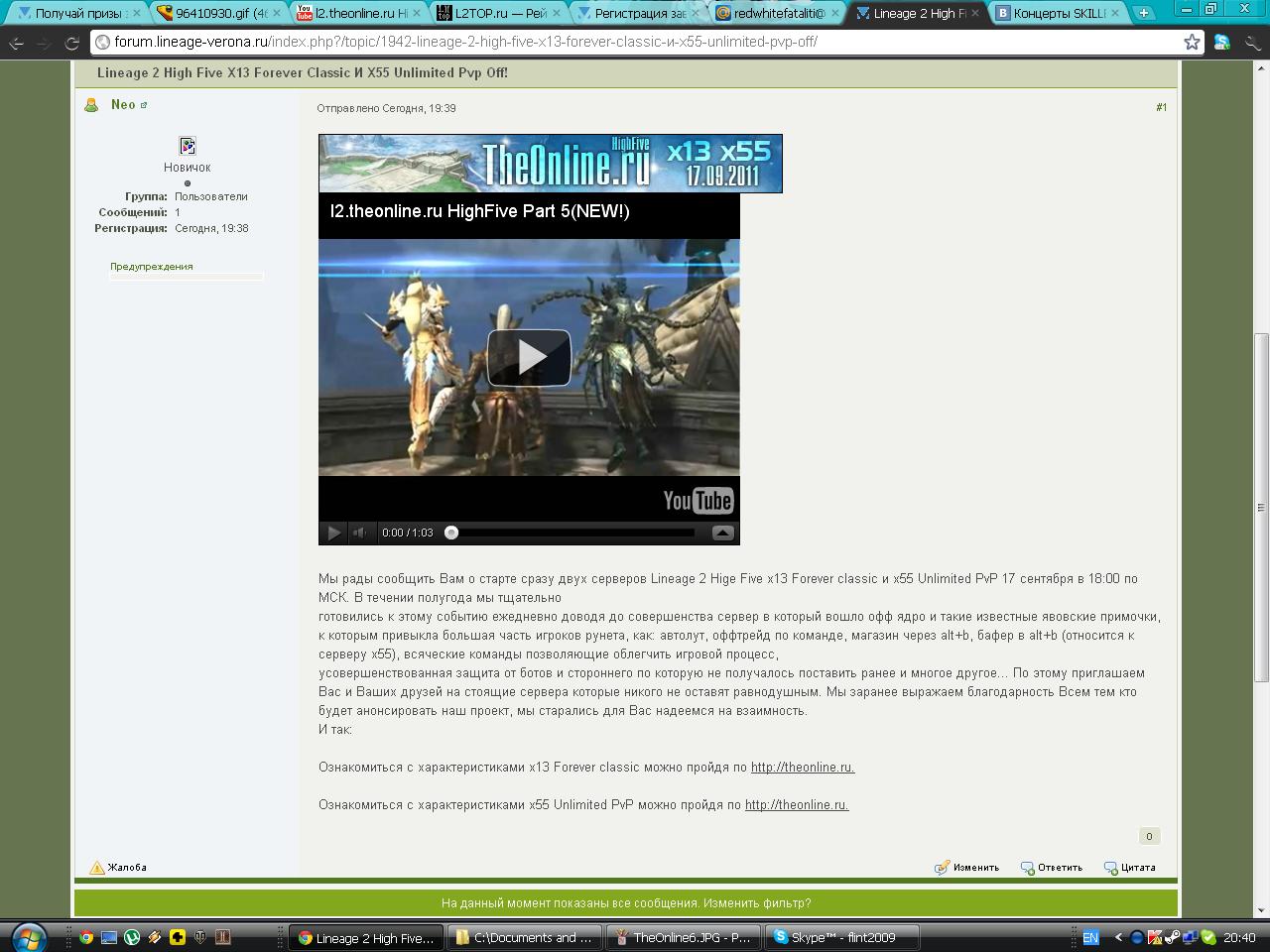Switch to the Lineage 2 High Five taskbar window

(x=366, y=937)
